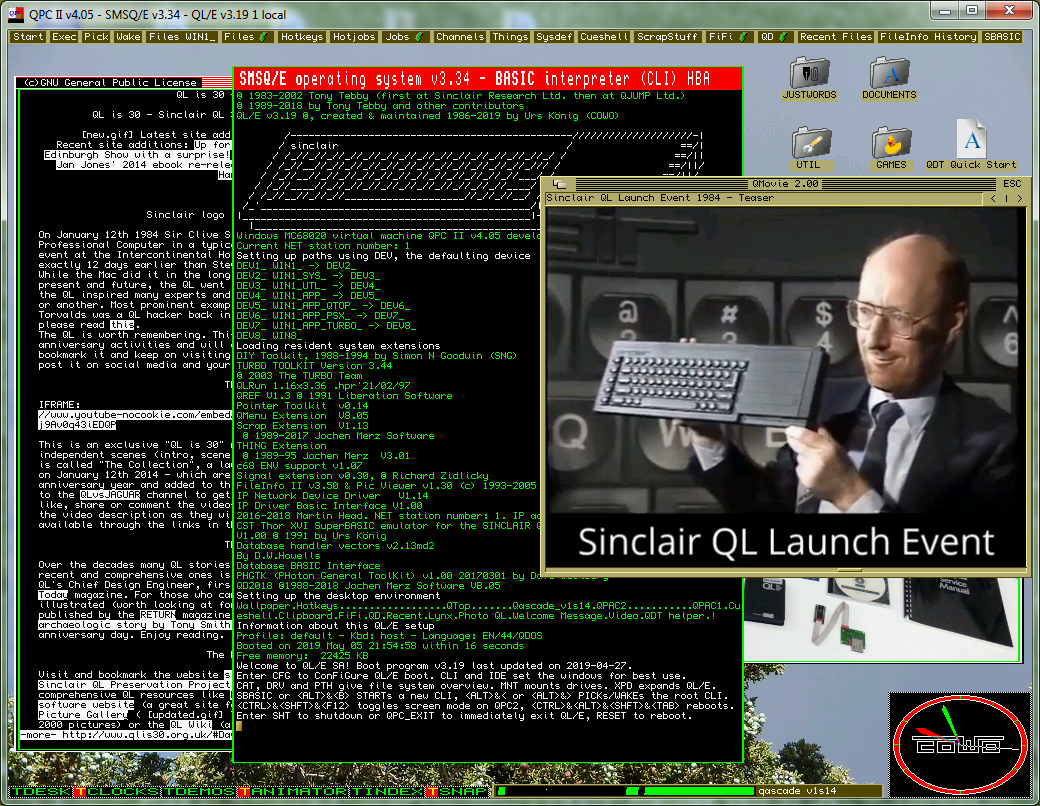The height and width of the screenshot is (806, 1040).
Task: Follow the Jan Jones' 2014 ebook link
Action: pyautogui.click(x=144, y=165)
